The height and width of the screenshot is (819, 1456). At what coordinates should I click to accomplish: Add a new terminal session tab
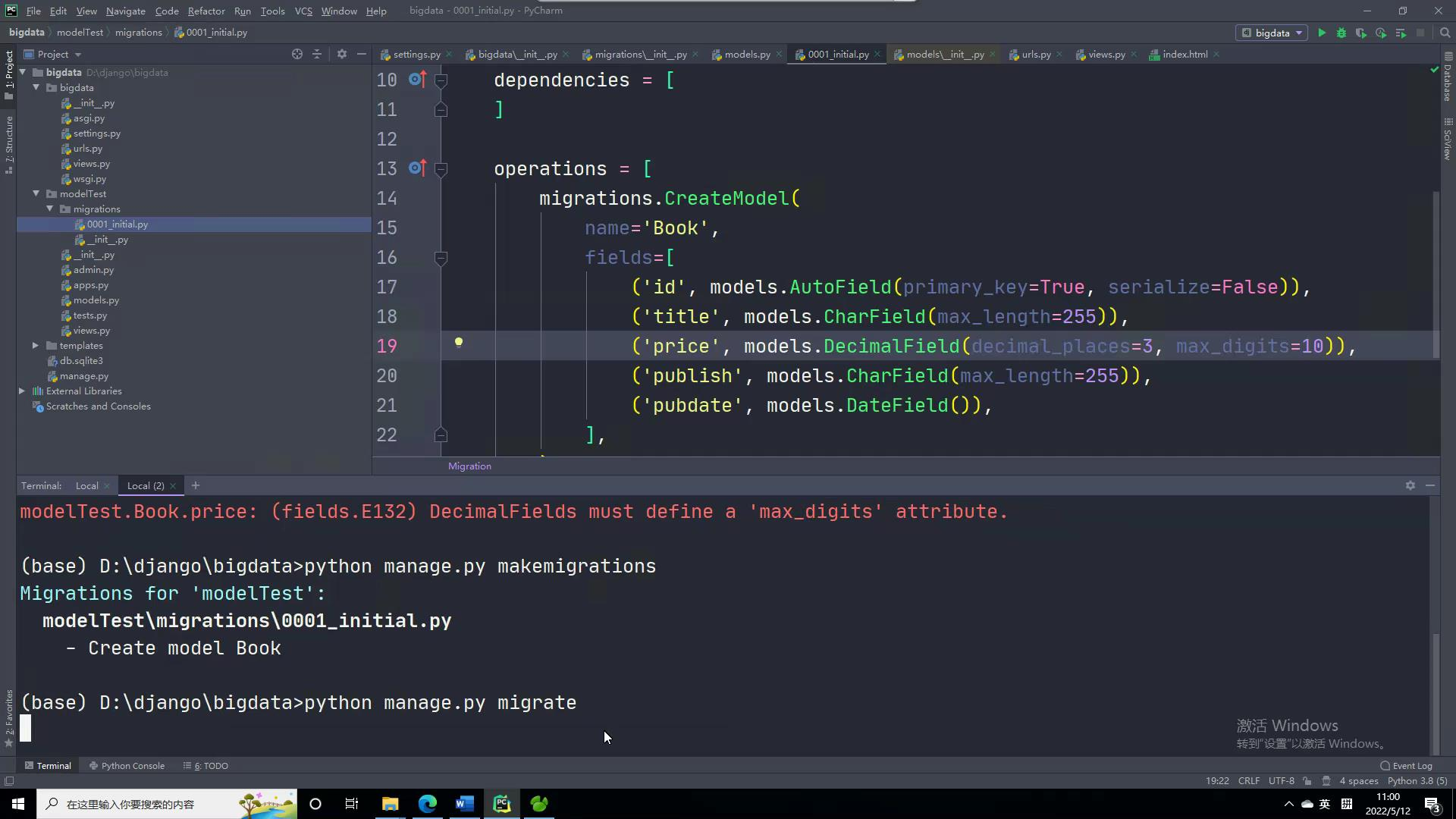coord(196,485)
